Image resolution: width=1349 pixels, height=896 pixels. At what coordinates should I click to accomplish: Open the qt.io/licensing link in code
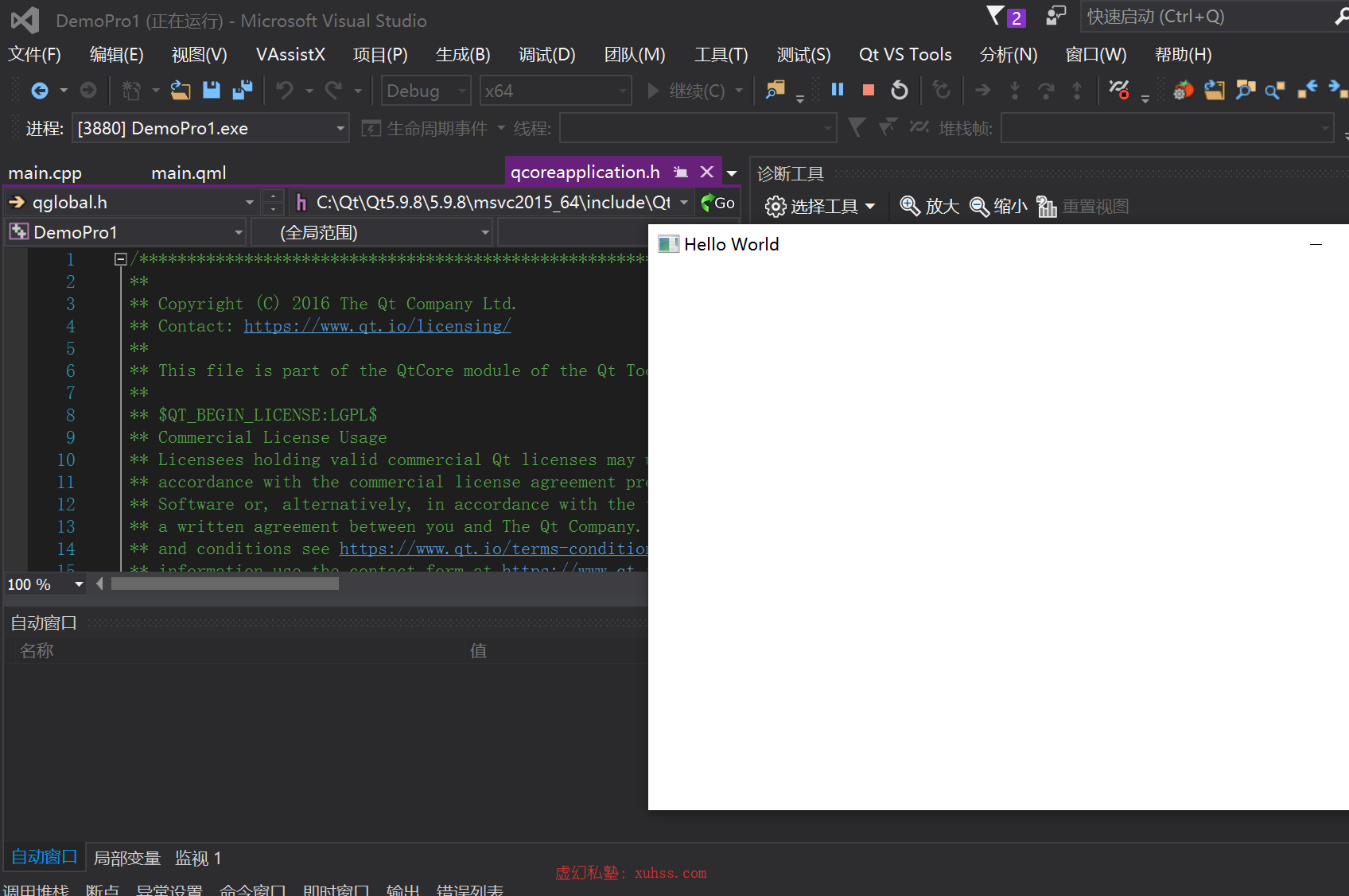click(x=377, y=326)
